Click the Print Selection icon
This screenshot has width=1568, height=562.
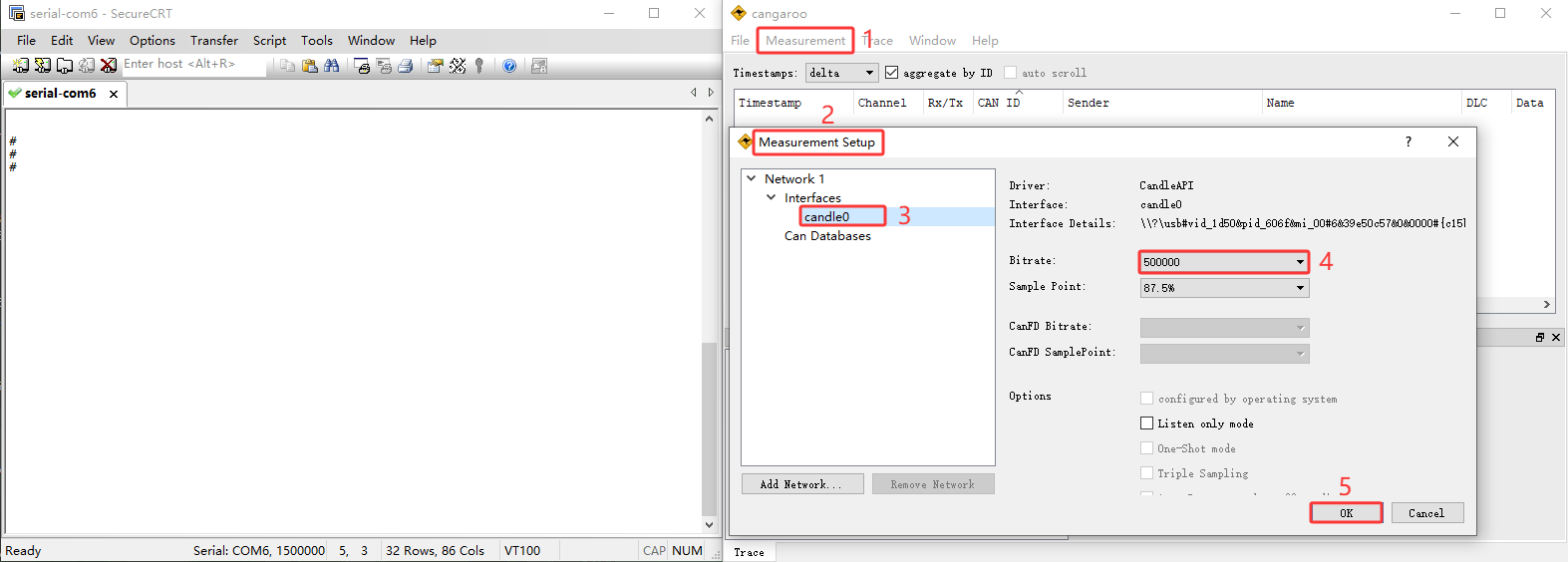pos(384,66)
